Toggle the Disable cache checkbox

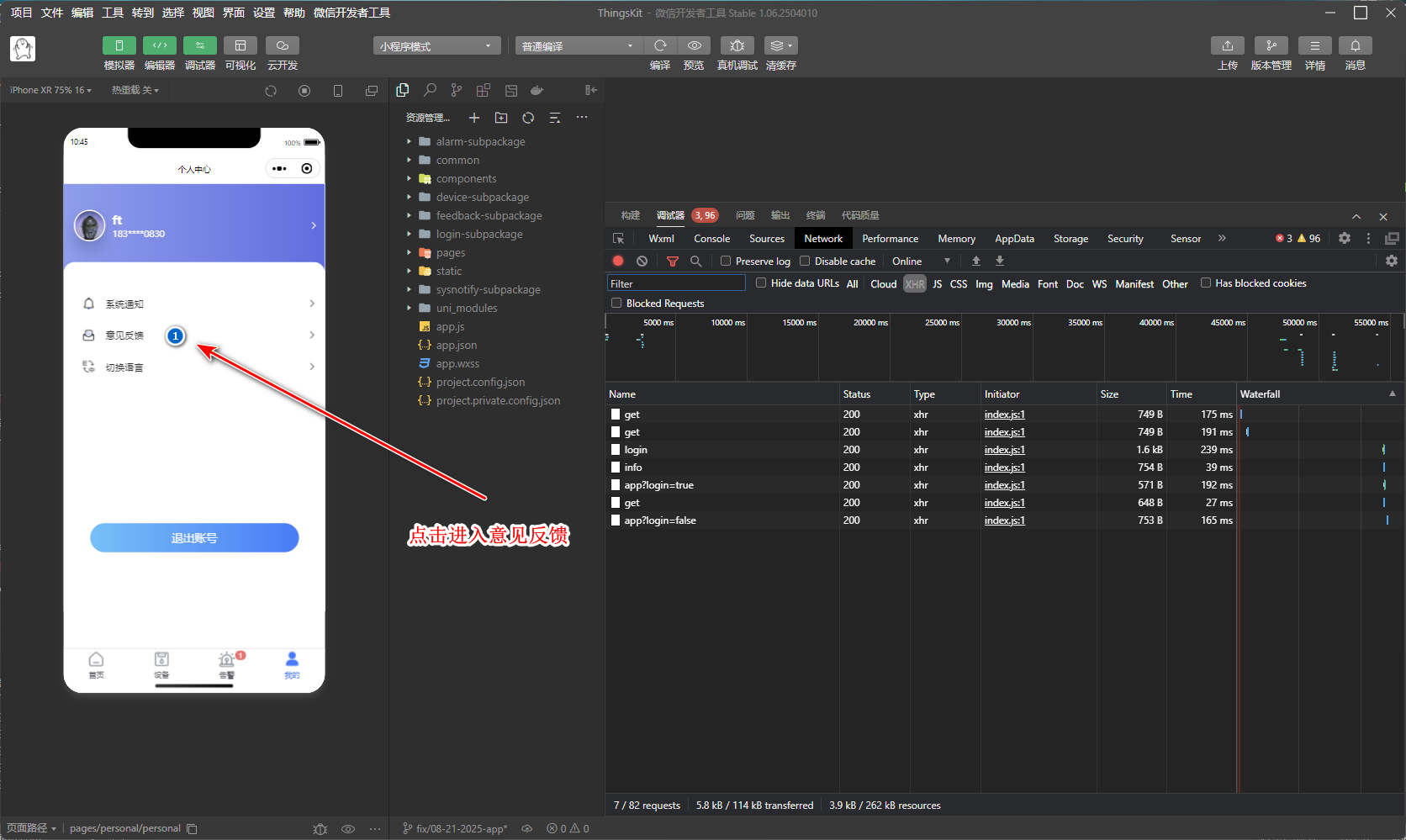805,262
